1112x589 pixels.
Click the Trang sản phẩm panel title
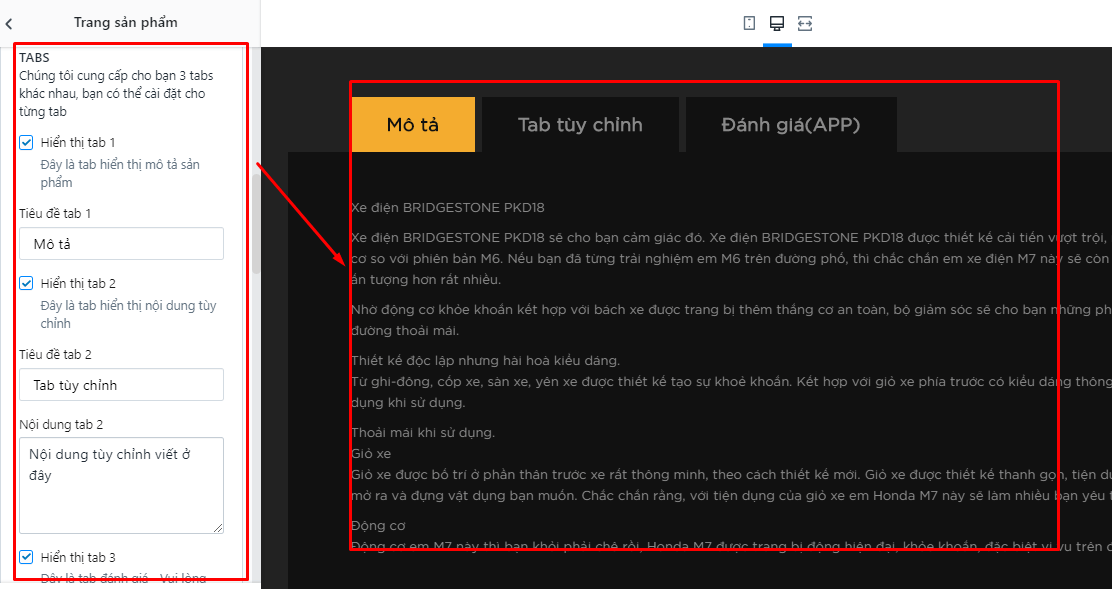(126, 23)
